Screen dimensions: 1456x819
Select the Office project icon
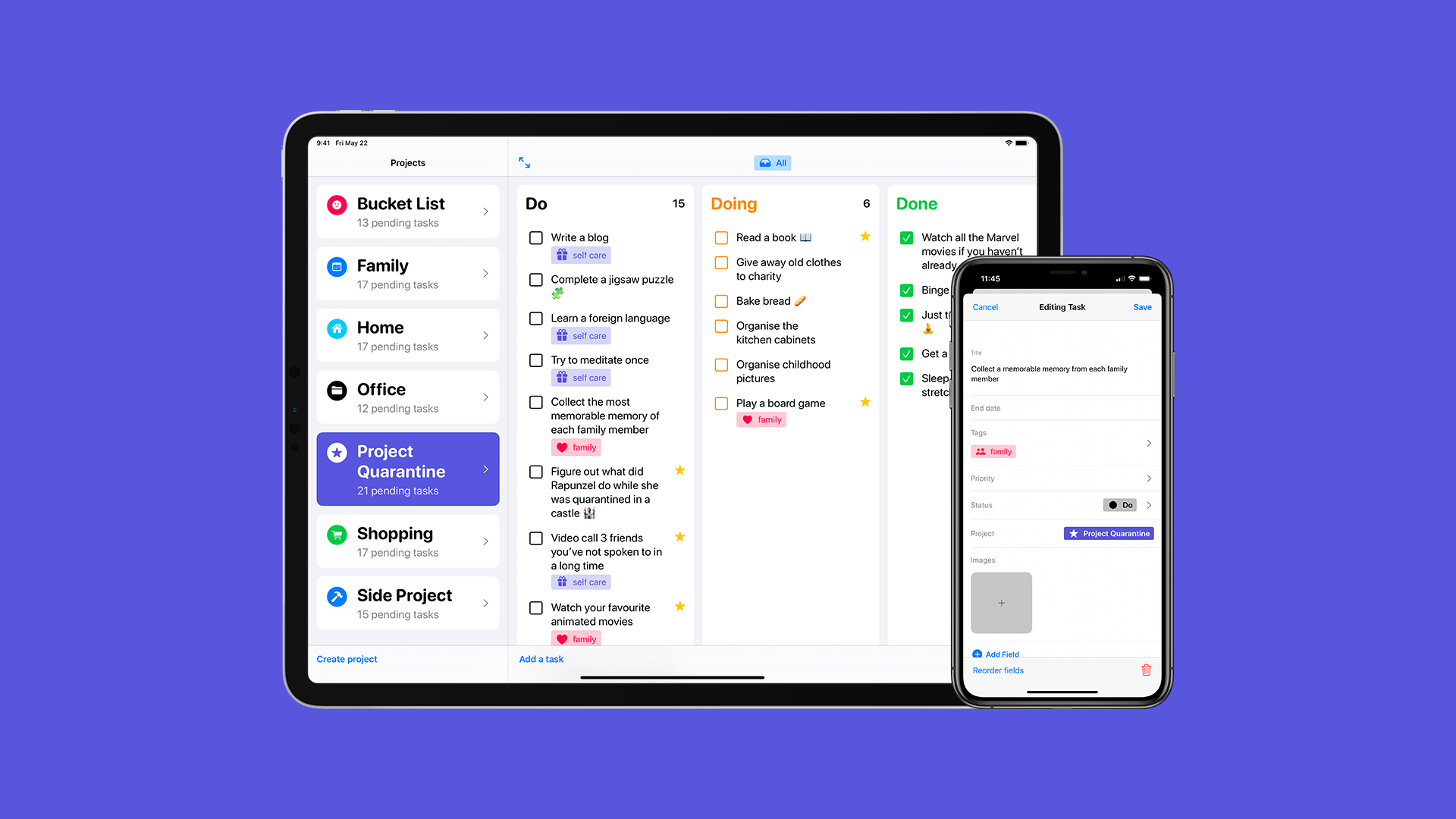pyautogui.click(x=337, y=388)
